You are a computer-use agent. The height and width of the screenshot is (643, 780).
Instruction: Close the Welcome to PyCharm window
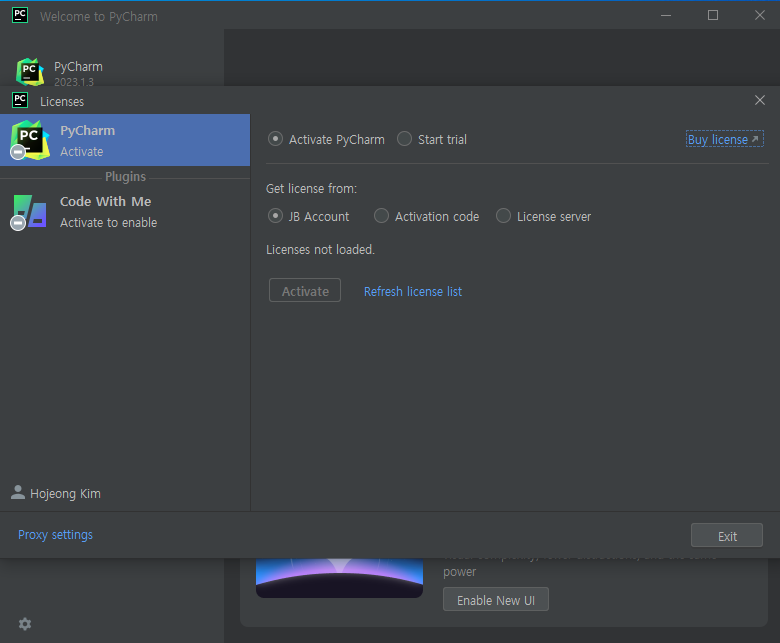click(x=760, y=15)
